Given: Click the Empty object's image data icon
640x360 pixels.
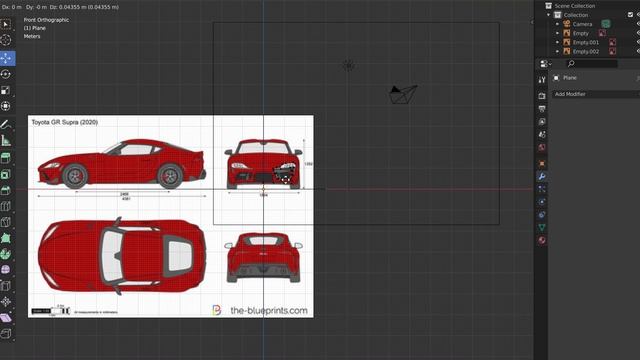Looking at the screenshot, I should point(602,33).
